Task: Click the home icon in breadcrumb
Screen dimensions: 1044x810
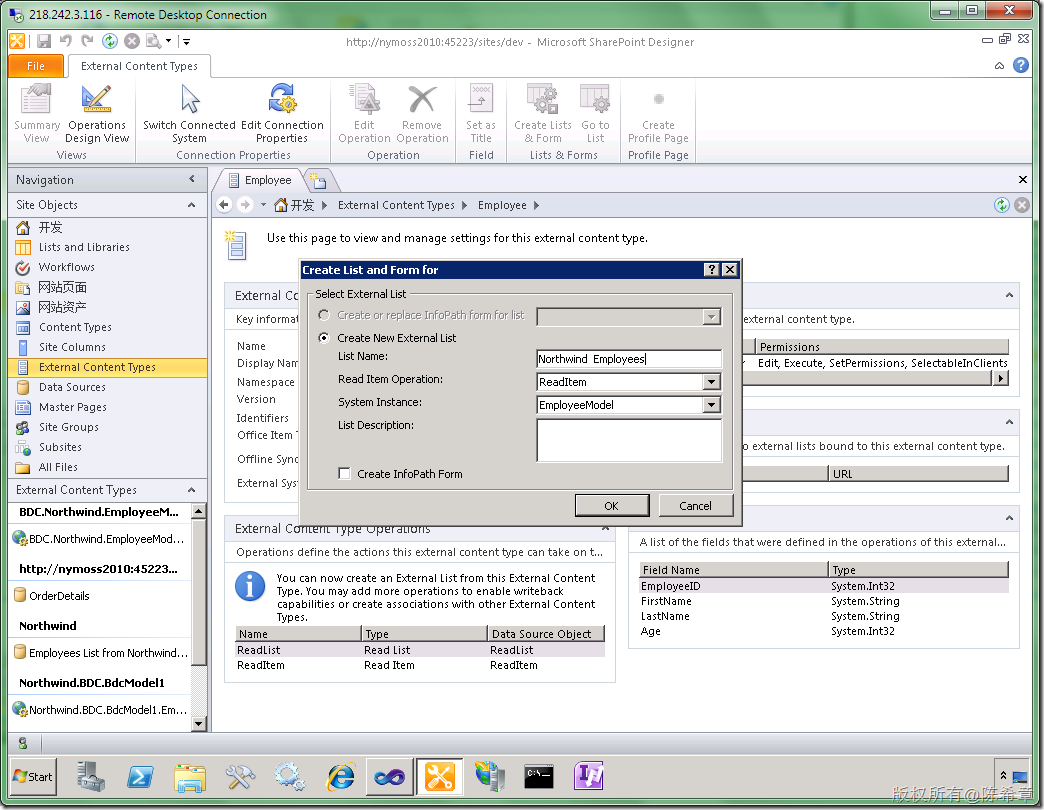Action: point(281,205)
